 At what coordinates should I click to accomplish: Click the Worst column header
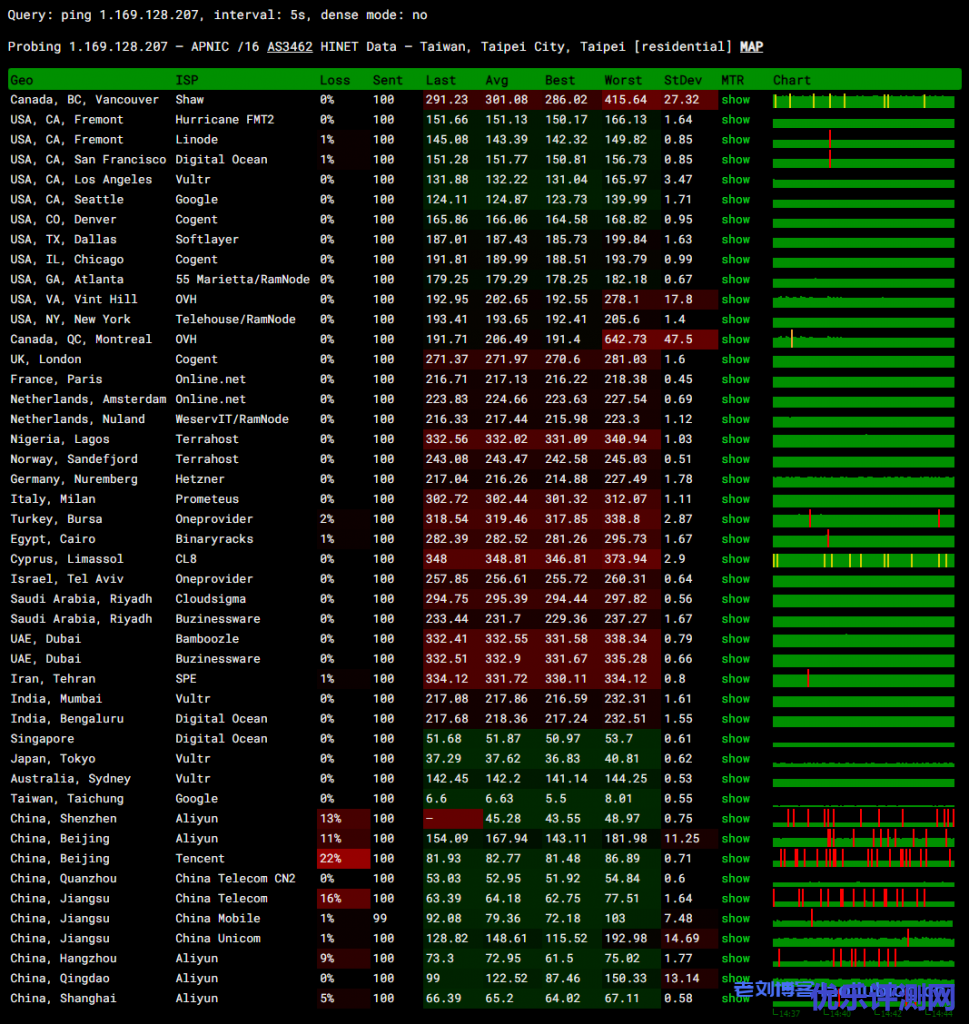tap(623, 80)
